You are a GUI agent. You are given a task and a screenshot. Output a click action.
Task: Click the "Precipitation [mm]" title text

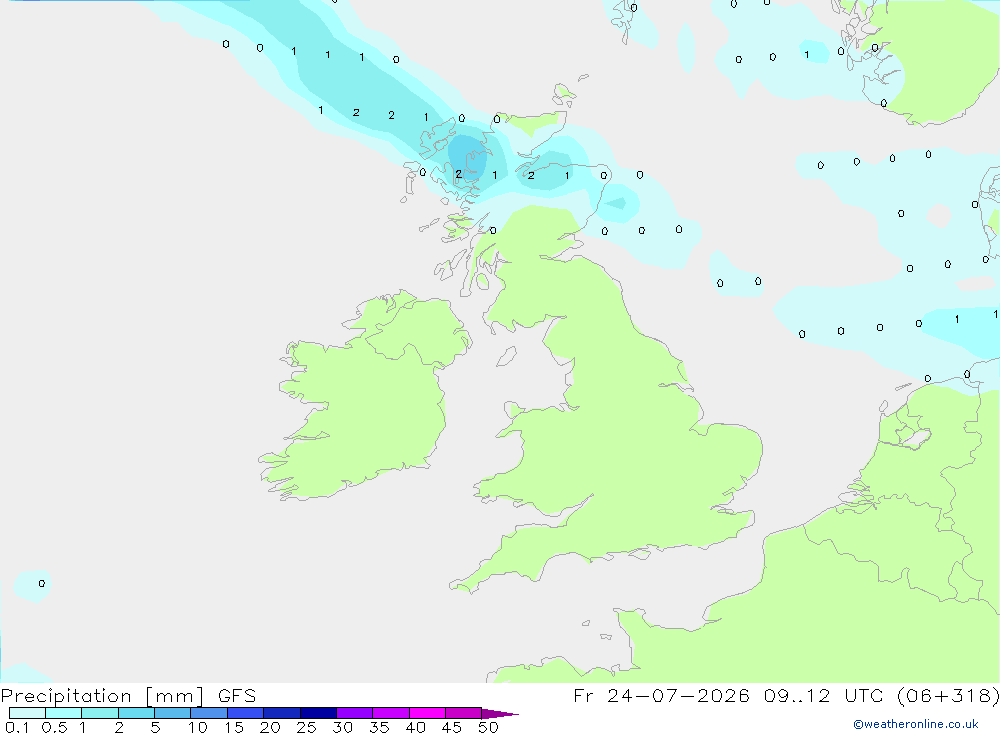pyautogui.click(x=102, y=696)
